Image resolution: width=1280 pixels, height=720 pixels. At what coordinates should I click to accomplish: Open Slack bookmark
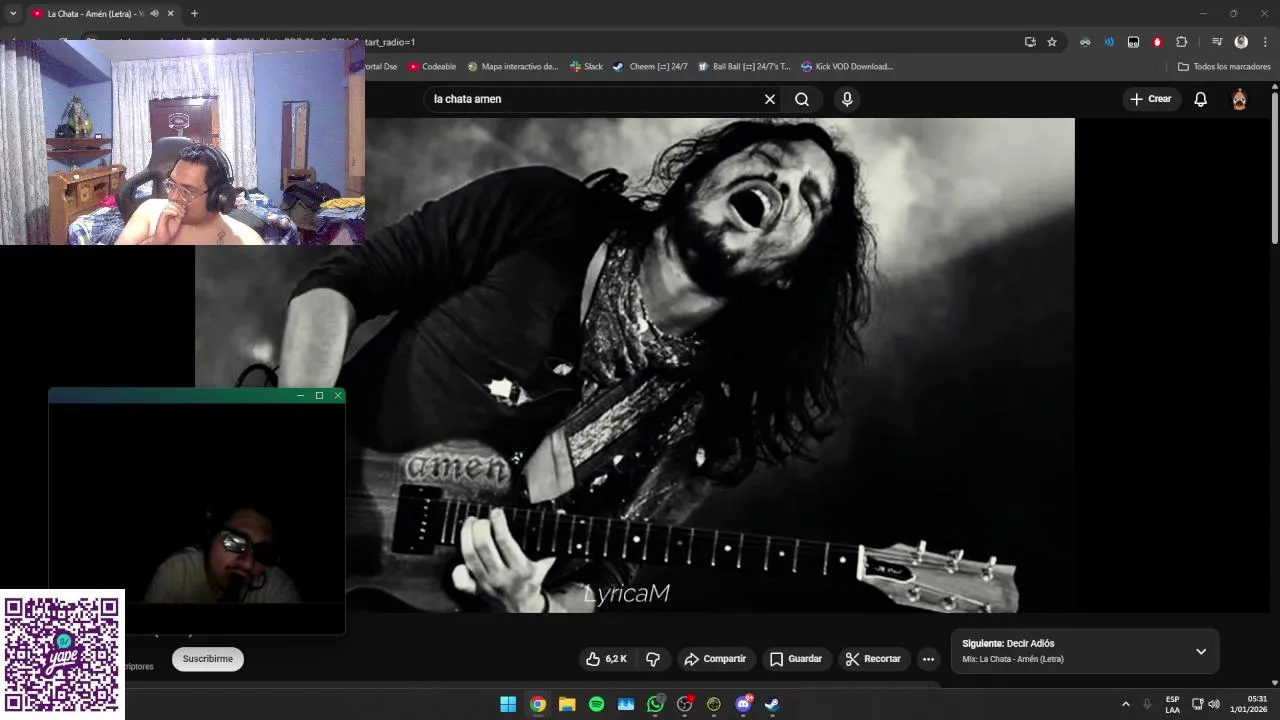[x=586, y=67]
